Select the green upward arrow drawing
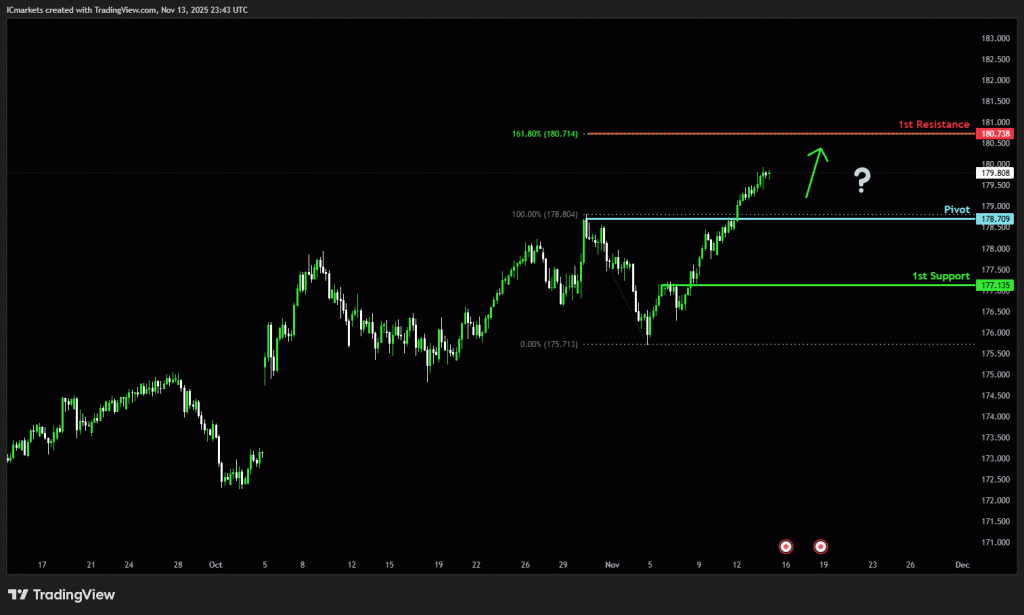This screenshot has height=615, width=1024. (815, 172)
